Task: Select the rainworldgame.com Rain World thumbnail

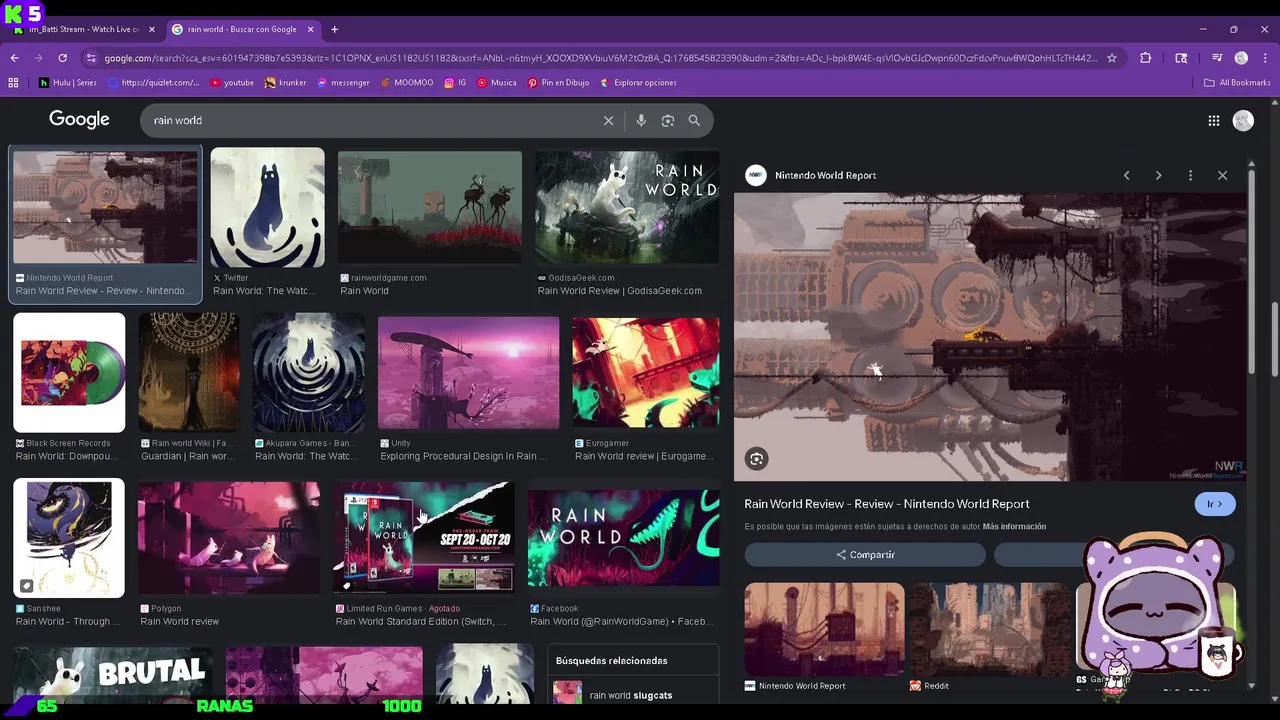Action: [429, 208]
